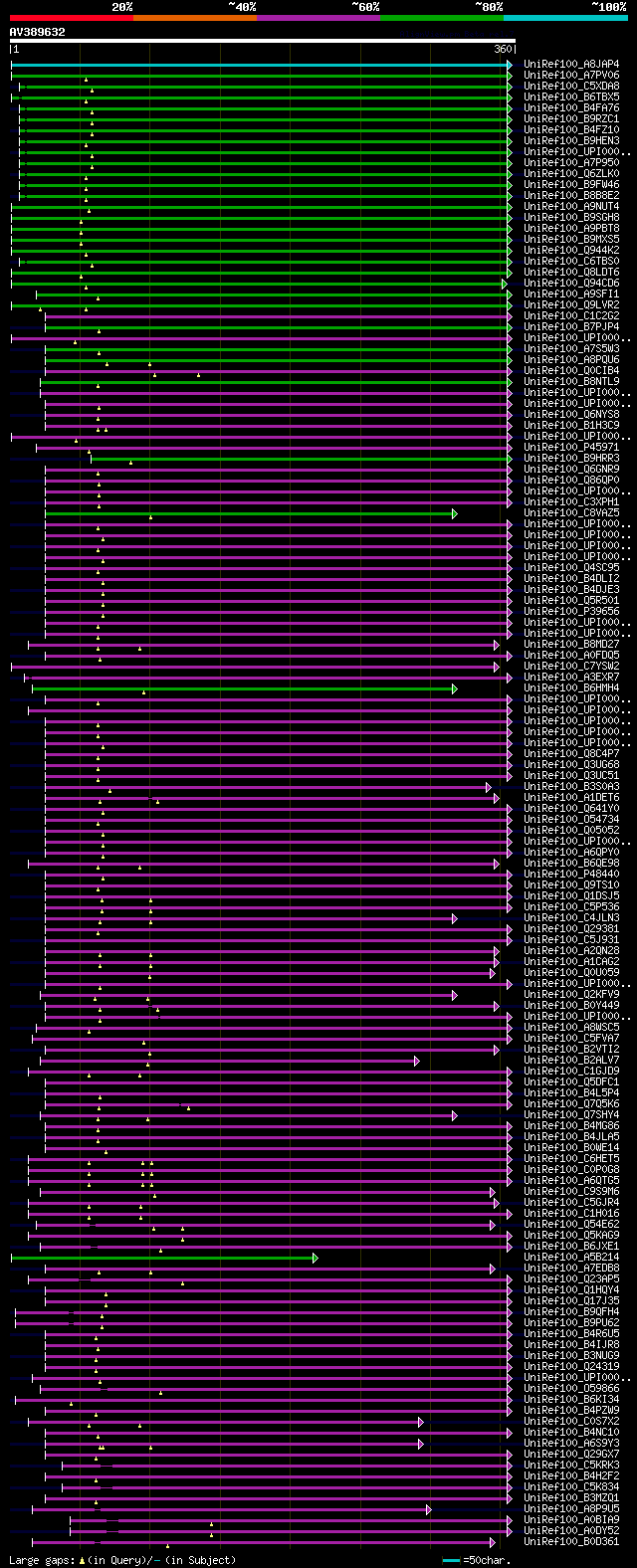Image resolution: width=637 pixels, height=1568 pixels.
Task: Select the UniRef100_Q2KFV9 label
Action: 571,995
